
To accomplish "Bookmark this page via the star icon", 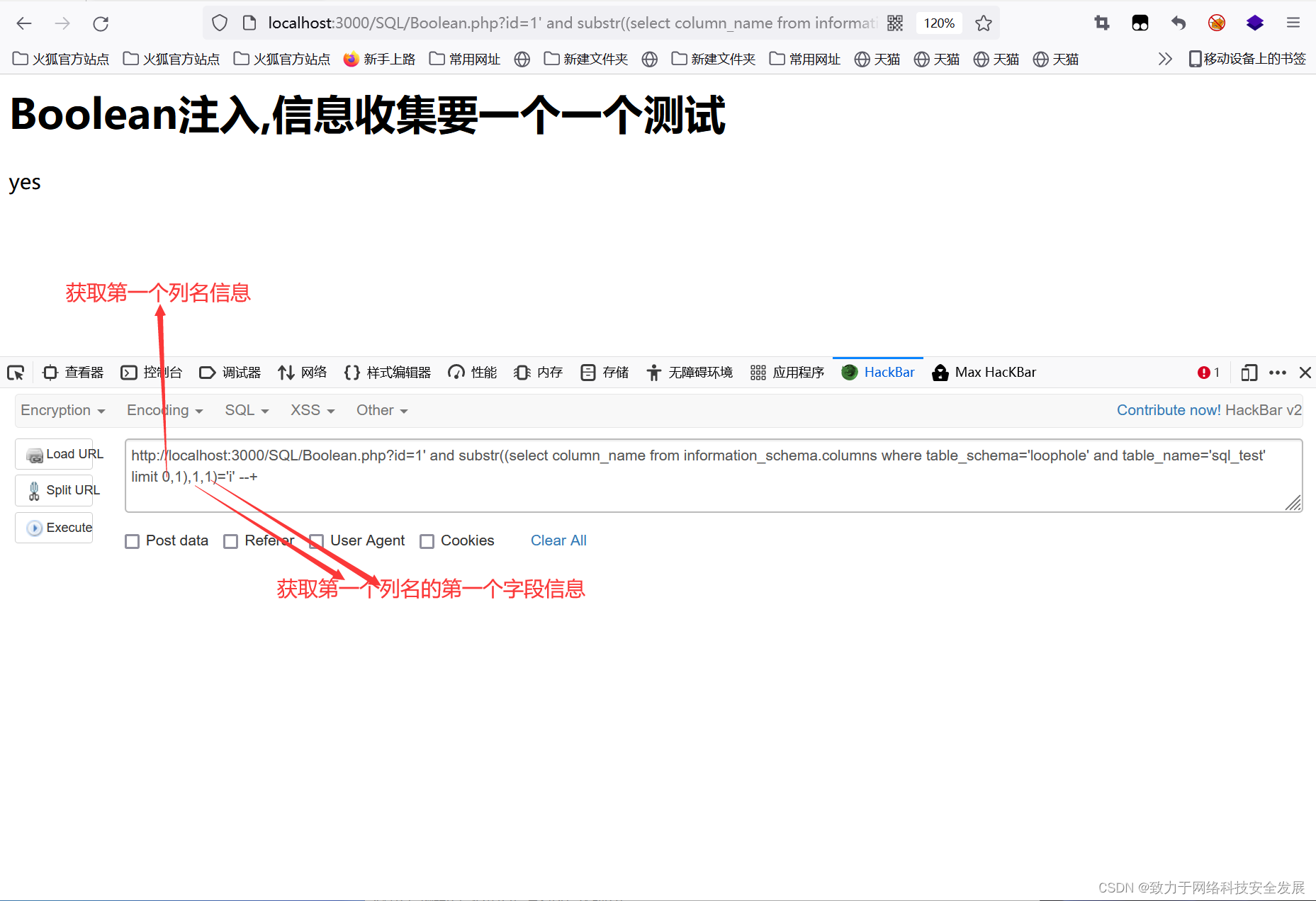I will click(984, 23).
